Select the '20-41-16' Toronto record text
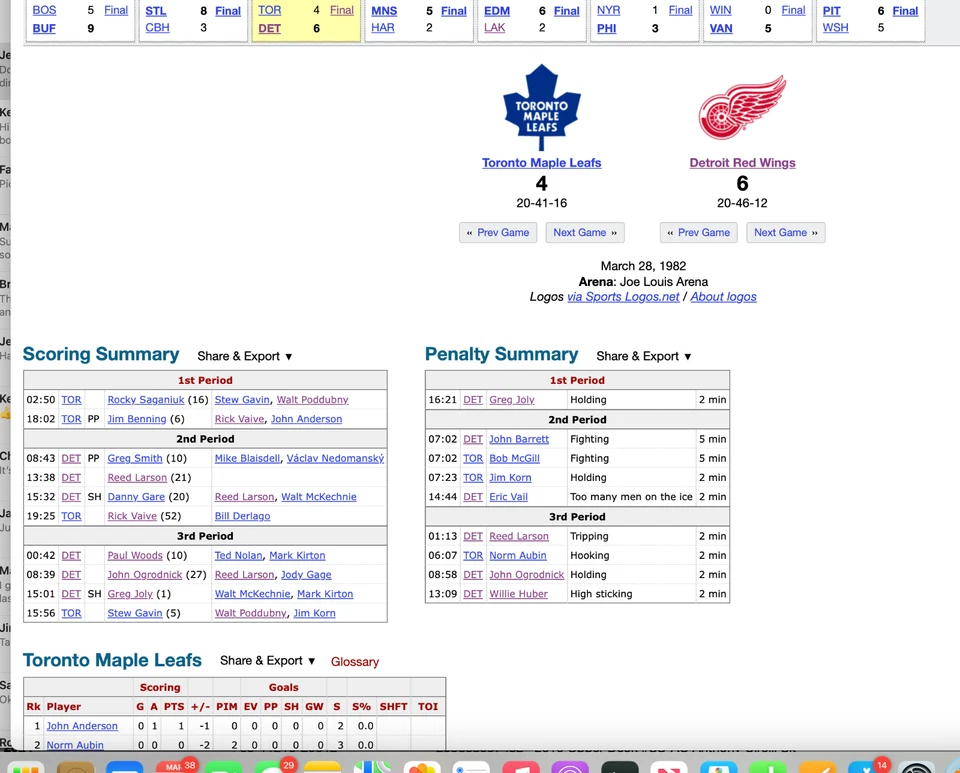This screenshot has height=773, width=960. point(541,203)
